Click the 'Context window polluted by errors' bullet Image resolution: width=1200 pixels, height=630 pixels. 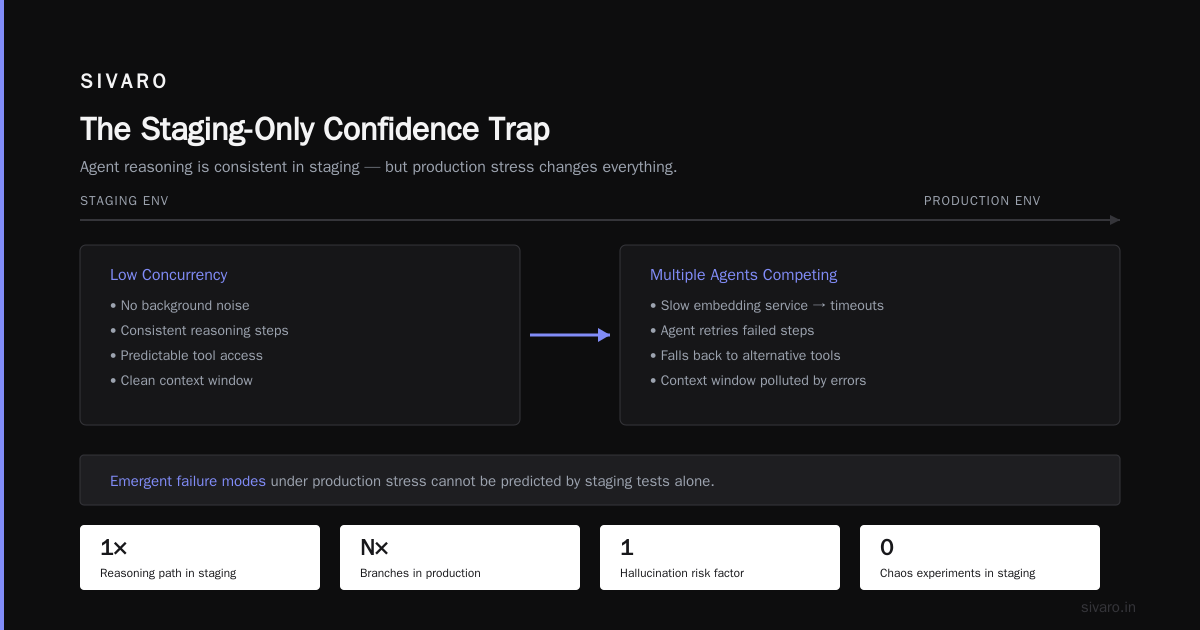tap(758, 380)
